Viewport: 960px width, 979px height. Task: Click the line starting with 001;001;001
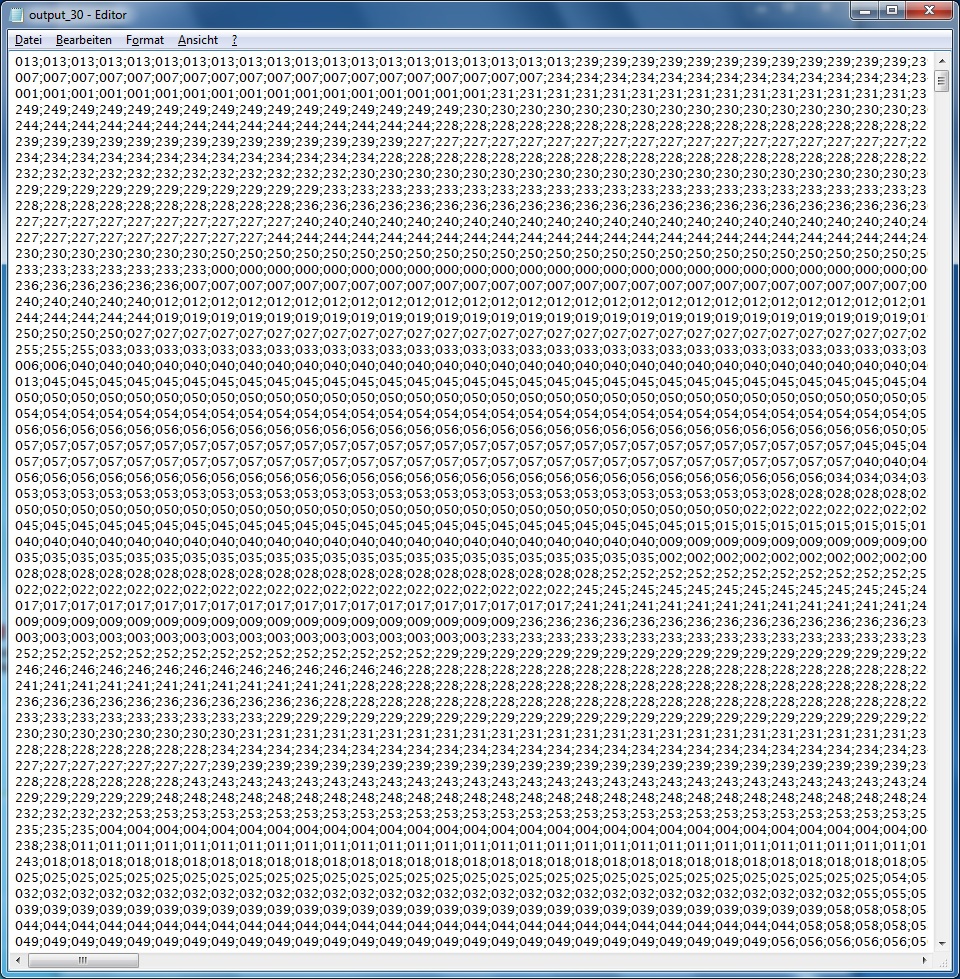(x=471, y=93)
